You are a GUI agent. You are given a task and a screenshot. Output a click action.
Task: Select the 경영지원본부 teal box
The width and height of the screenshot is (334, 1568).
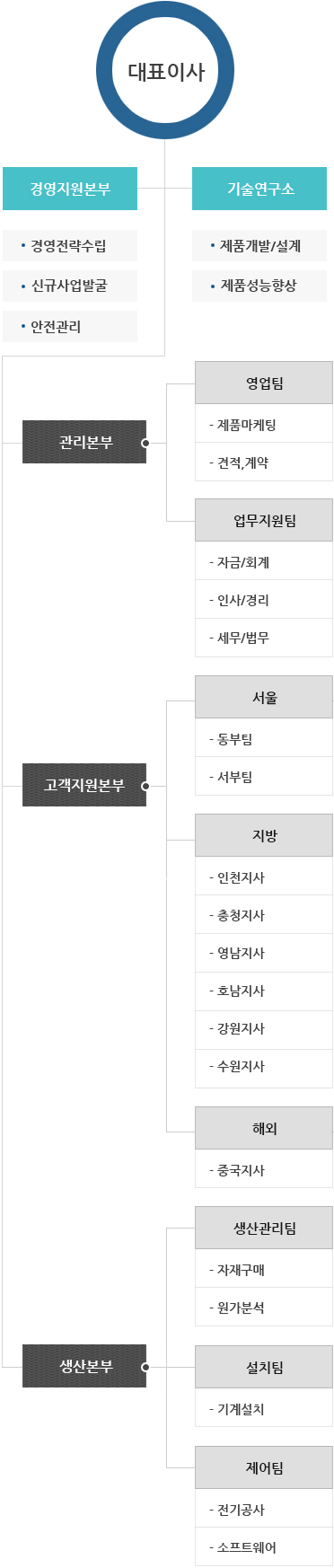[x=70, y=189]
